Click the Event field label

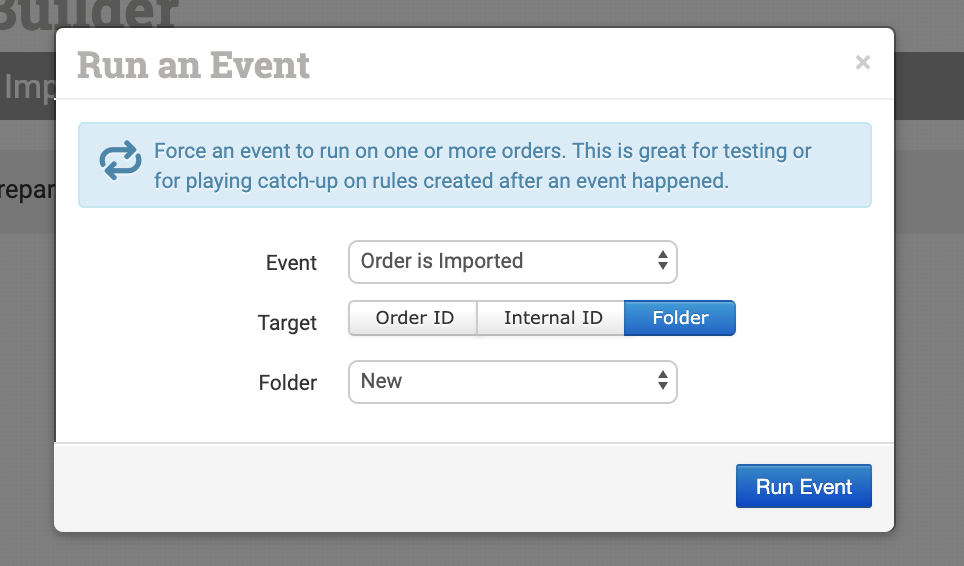291,263
